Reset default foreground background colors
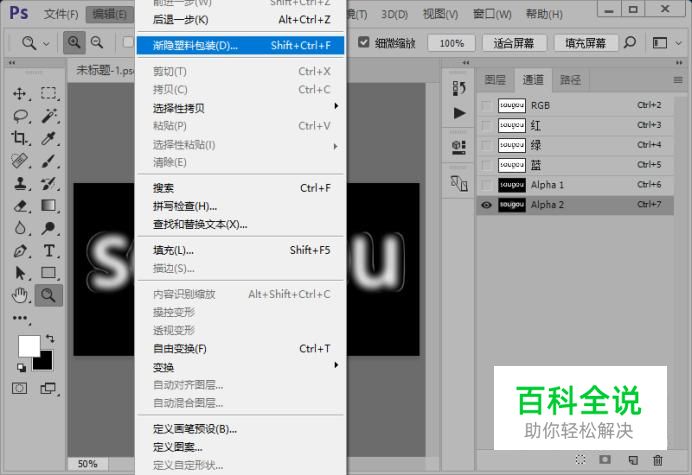The image size is (692, 475). pyautogui.click(x=21, y=367)
